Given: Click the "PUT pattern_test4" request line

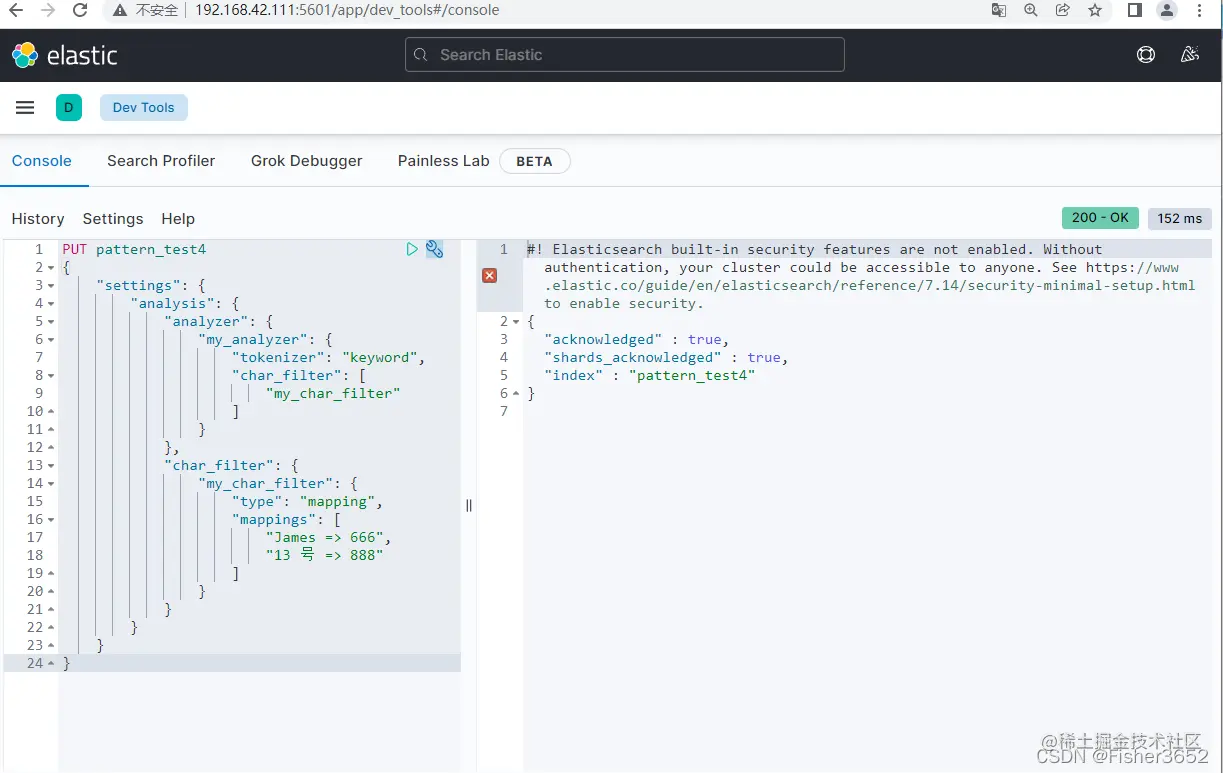Looking at the screenshot, I should coord(134,249).
